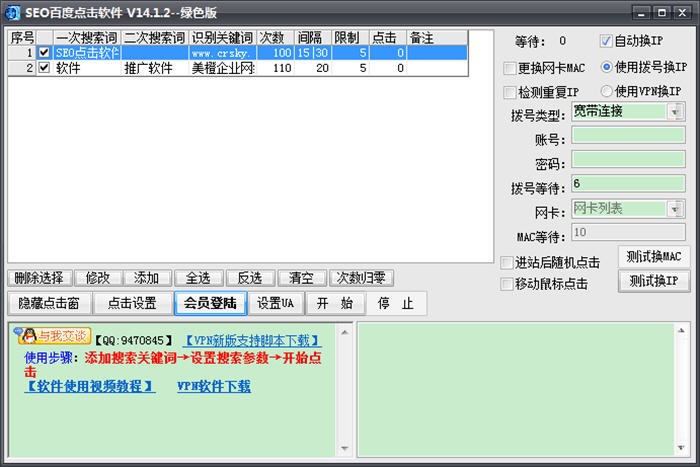The image size is (700, 467).
Task: Open VPN新版支持脚本下载 link
Action: pos(252,341)
